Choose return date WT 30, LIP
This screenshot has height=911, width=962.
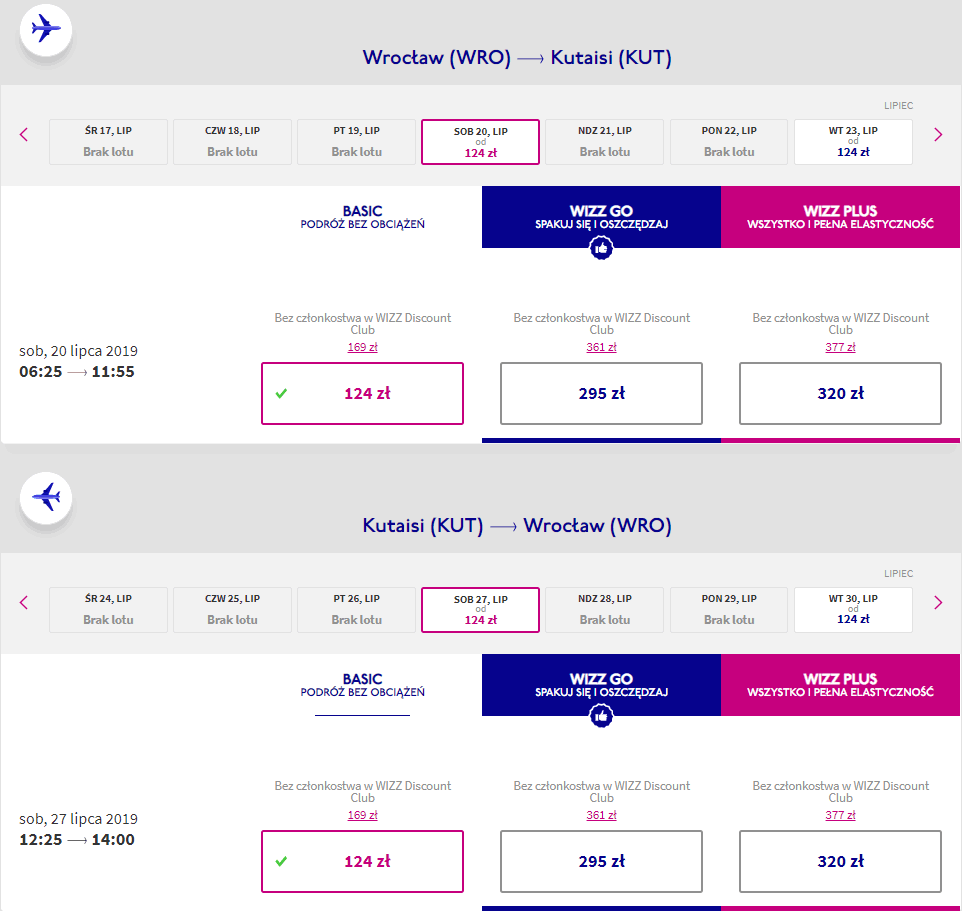coord(853,609)
